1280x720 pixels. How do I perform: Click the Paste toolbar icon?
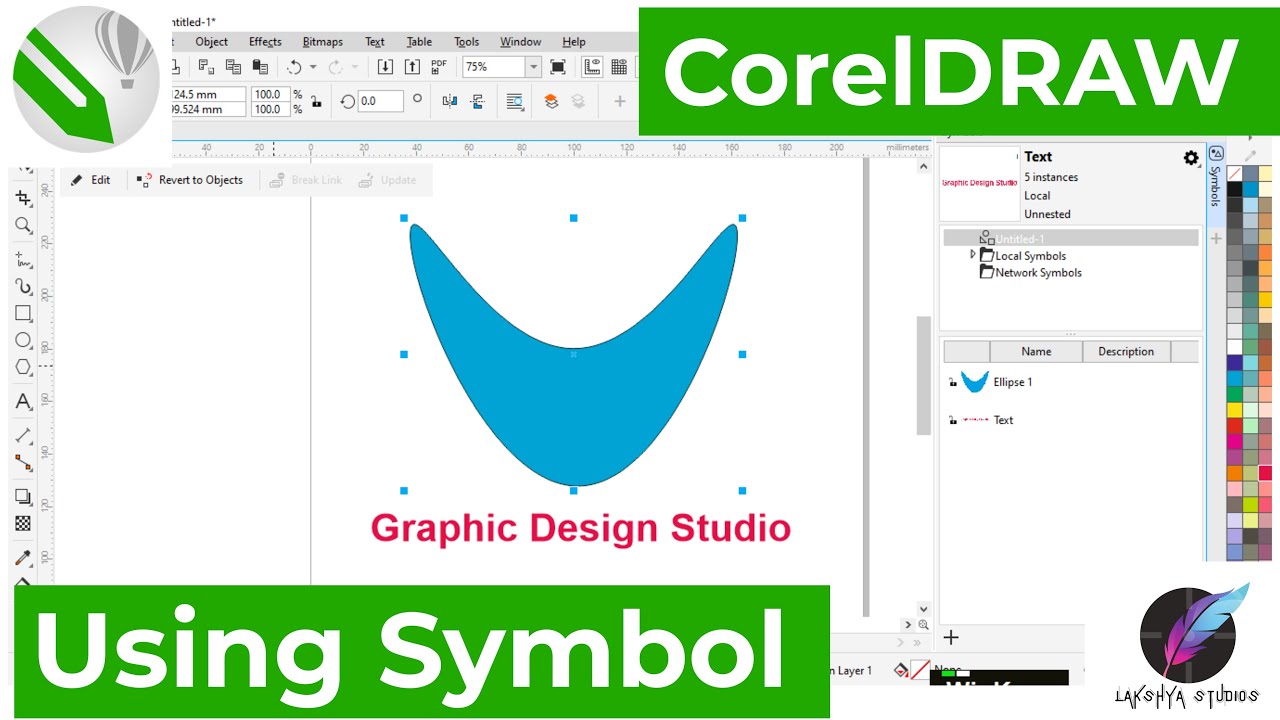[260, 67]
